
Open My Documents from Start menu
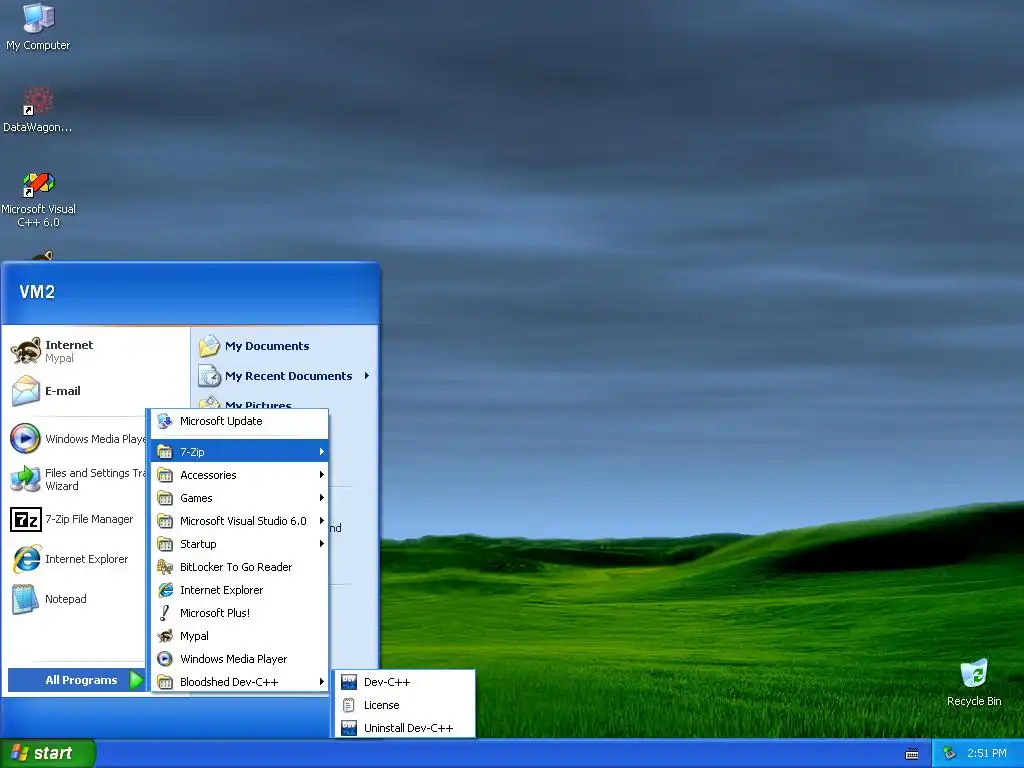pyautogui.click(x=285, y=345)
